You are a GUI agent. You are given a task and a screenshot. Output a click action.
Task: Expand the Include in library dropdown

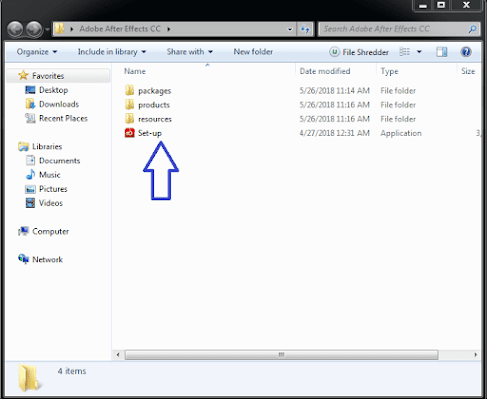coord(112,52)
